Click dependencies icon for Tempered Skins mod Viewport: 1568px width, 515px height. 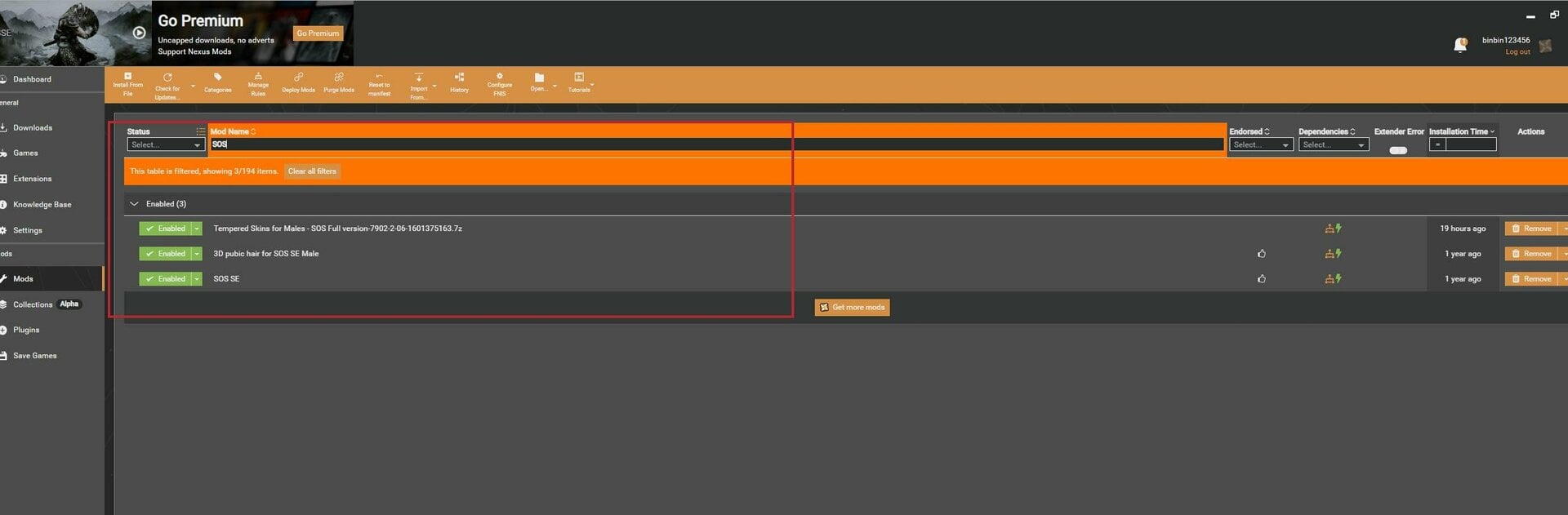coord(1333,229)
